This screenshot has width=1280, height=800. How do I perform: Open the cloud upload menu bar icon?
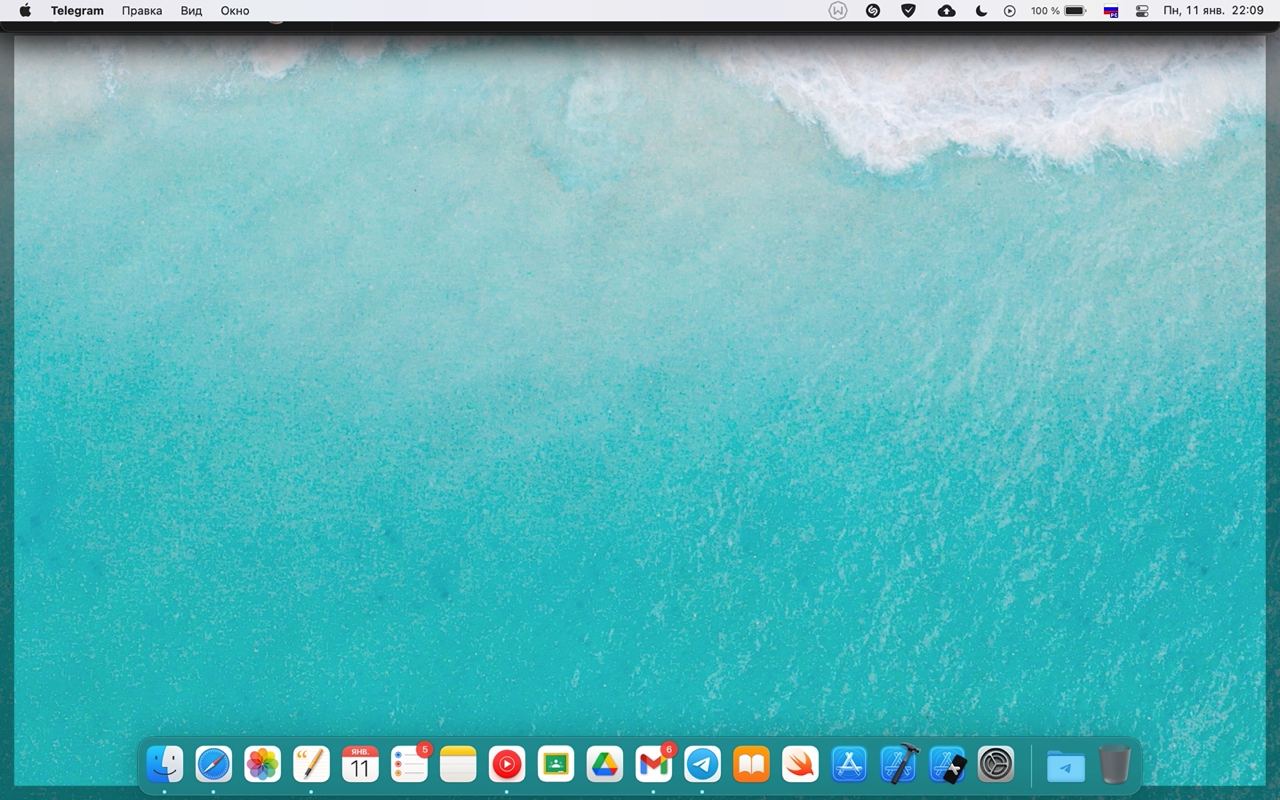tap(946, 11)
